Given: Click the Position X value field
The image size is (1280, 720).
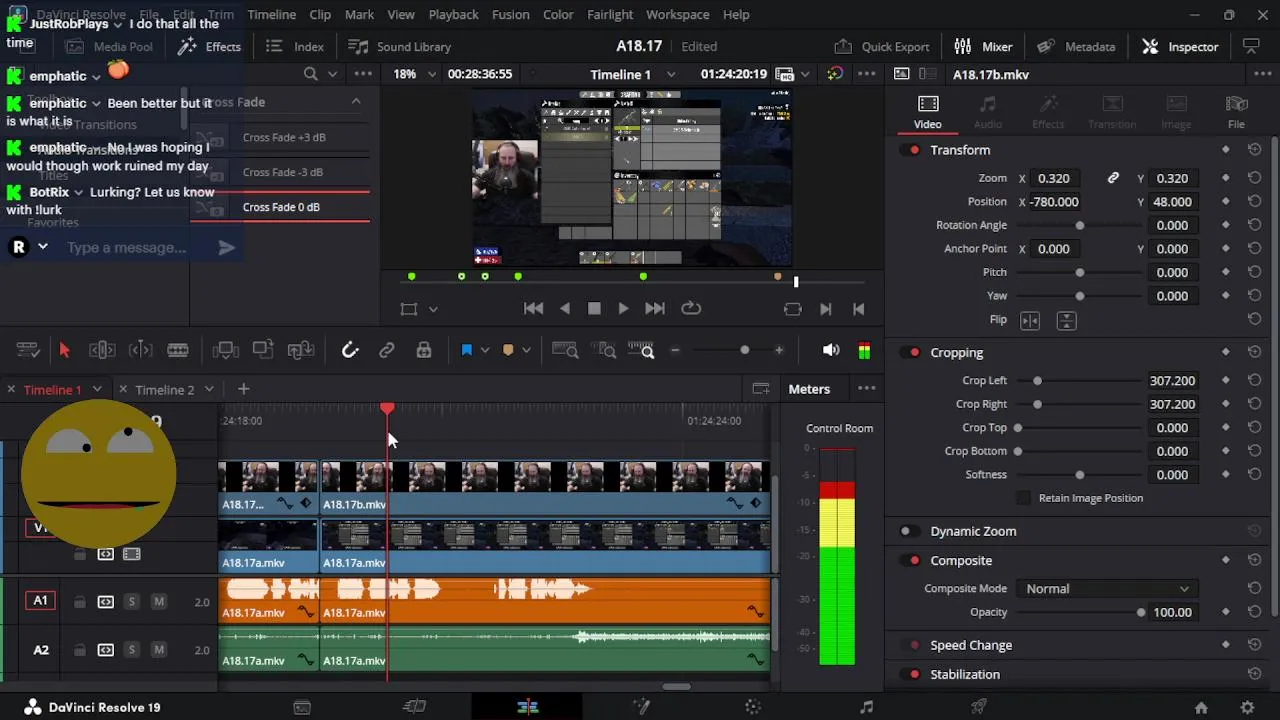Looking at the screenshot, I should coord(1054,202).
